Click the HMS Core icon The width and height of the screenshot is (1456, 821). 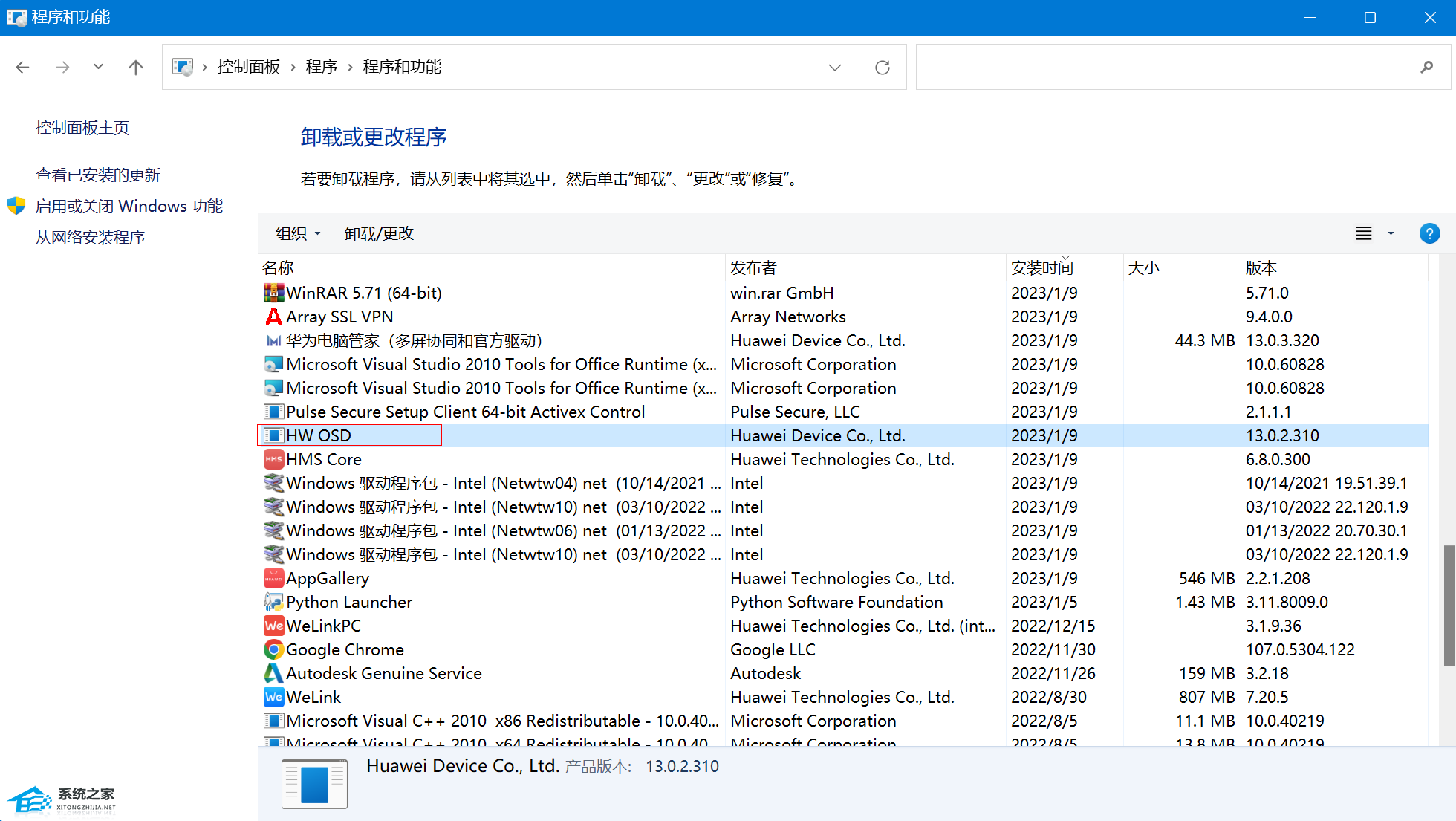tap(273, 459)
